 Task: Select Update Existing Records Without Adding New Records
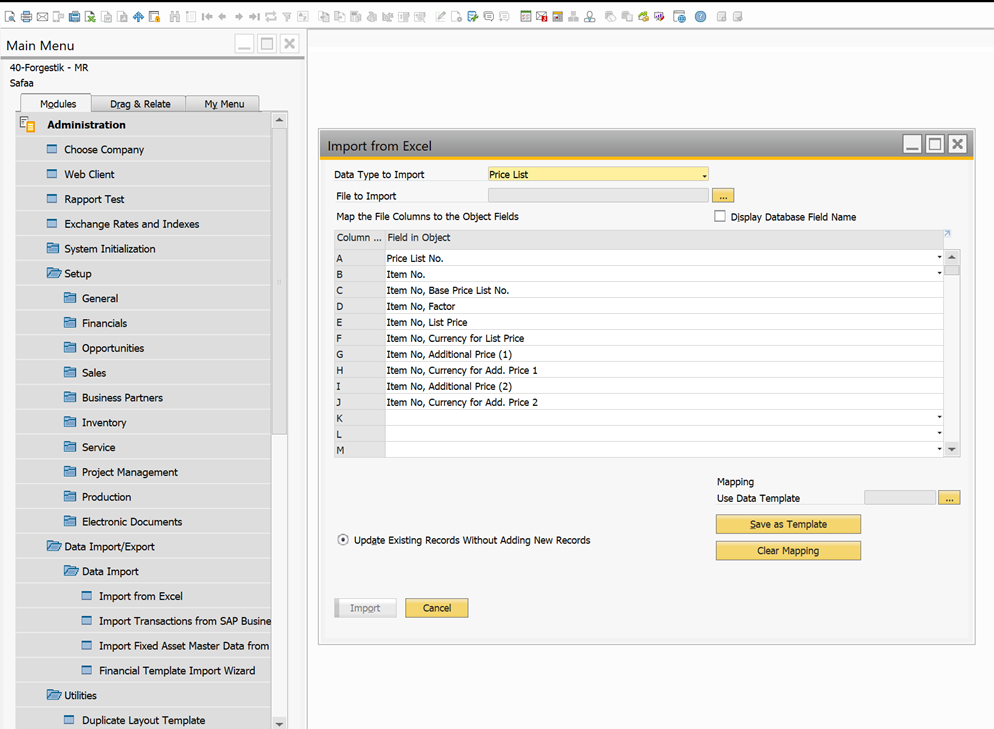click(342, 538)
